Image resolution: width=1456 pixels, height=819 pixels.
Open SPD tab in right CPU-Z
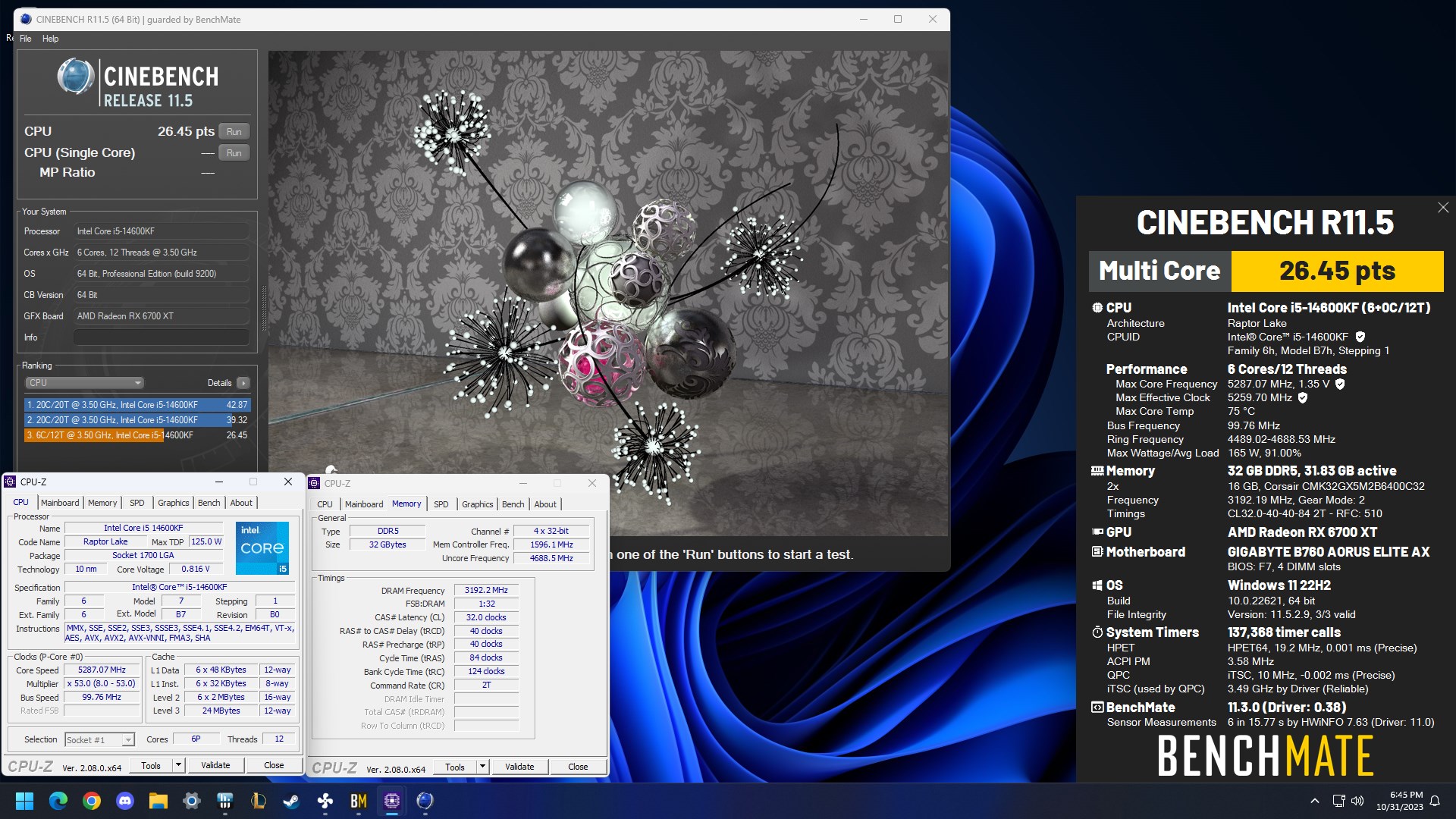click(x=441, y=504)
